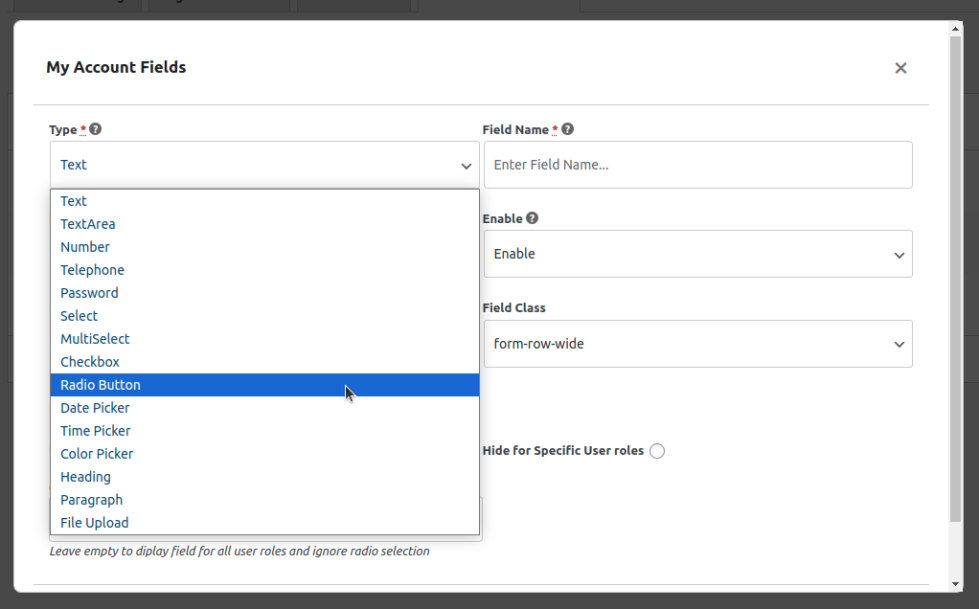Select File Upload option
979x609 pixels.
click(94, 523)
